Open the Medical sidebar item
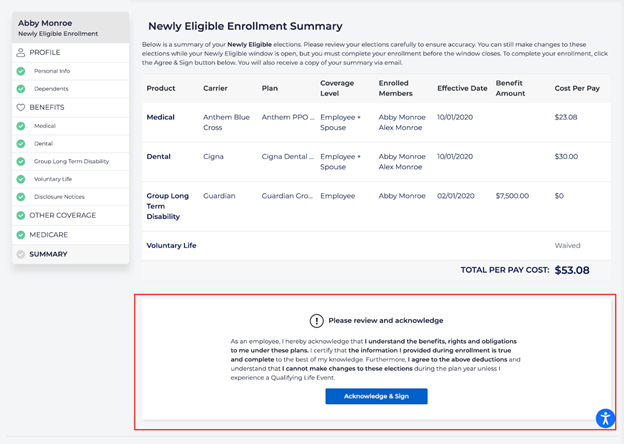 tap(45, 126)
